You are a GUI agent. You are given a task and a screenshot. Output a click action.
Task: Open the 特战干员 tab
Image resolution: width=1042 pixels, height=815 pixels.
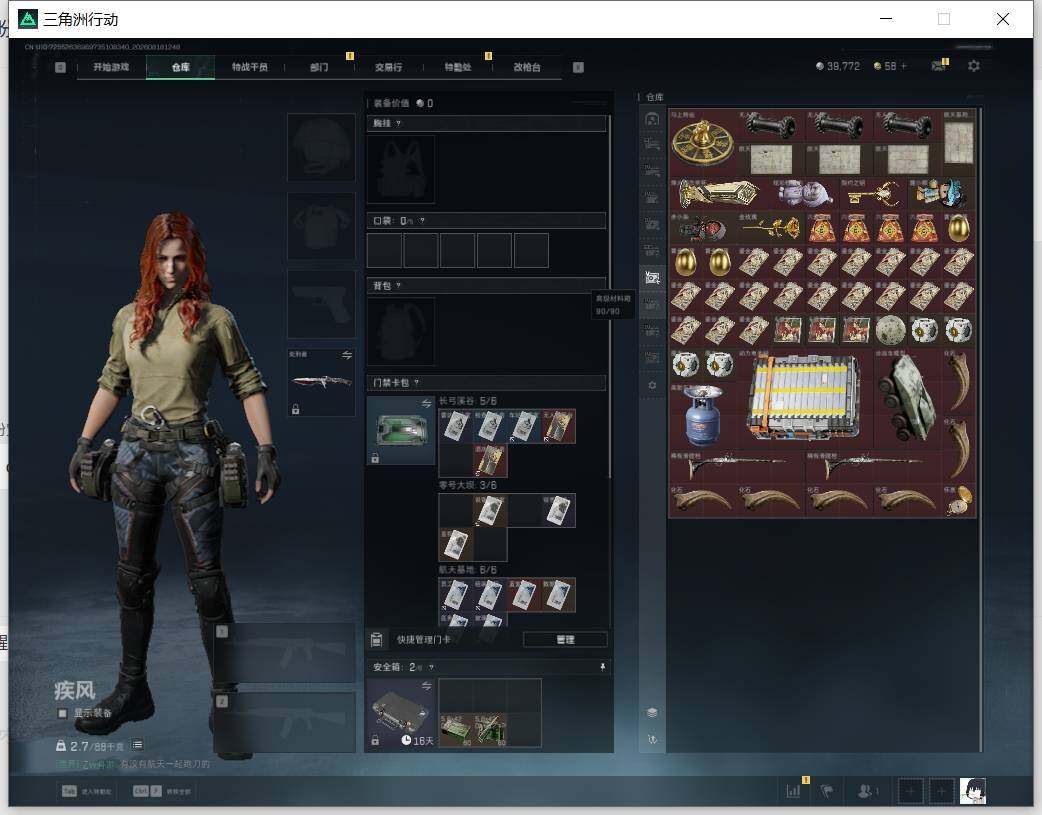pyautogui.click(x=249, y=67)
